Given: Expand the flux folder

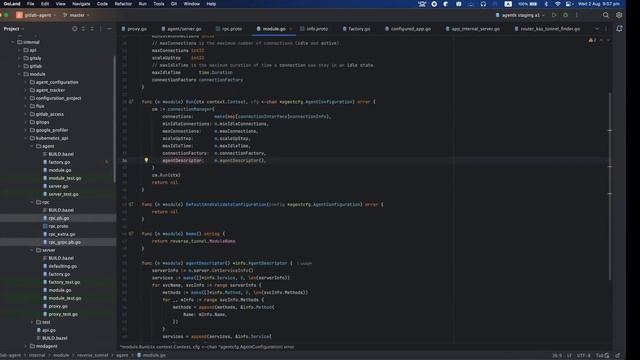Looking at the screenshot, I should click(x=26, y=106).
